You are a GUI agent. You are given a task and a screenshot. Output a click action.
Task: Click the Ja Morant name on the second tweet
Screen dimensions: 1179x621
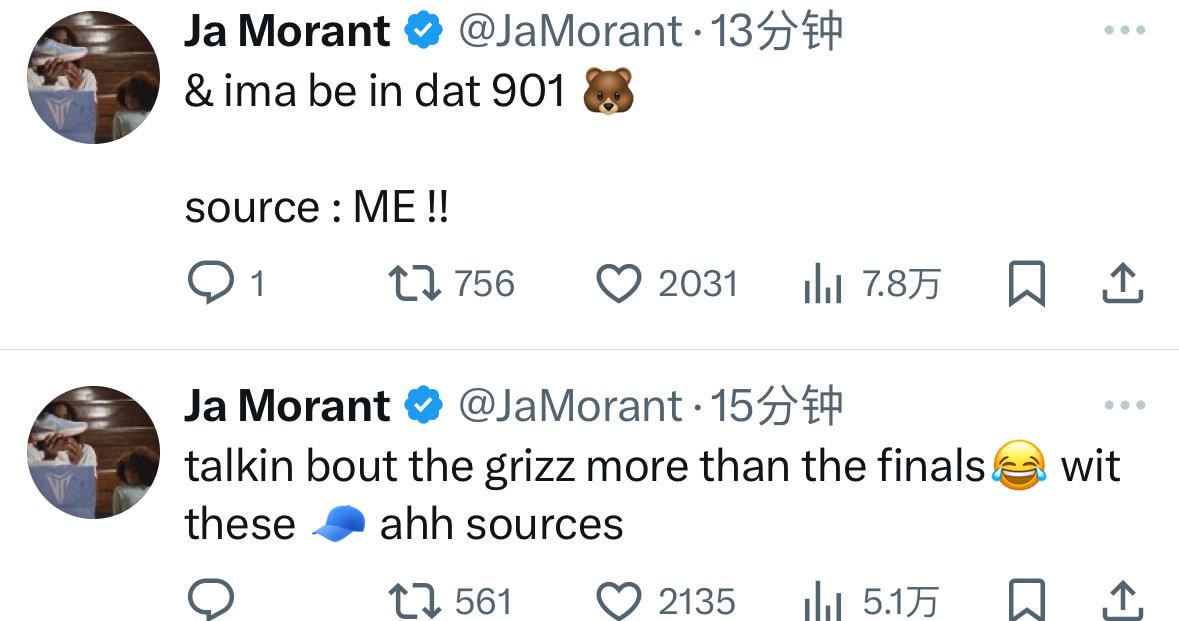pos(287,406)
